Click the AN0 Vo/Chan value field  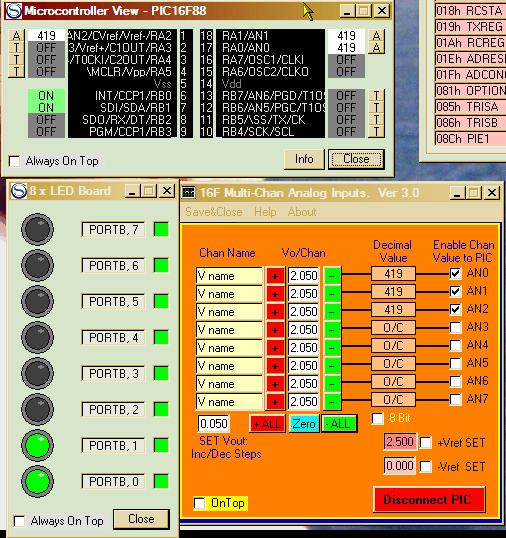[x=304, y=276]
